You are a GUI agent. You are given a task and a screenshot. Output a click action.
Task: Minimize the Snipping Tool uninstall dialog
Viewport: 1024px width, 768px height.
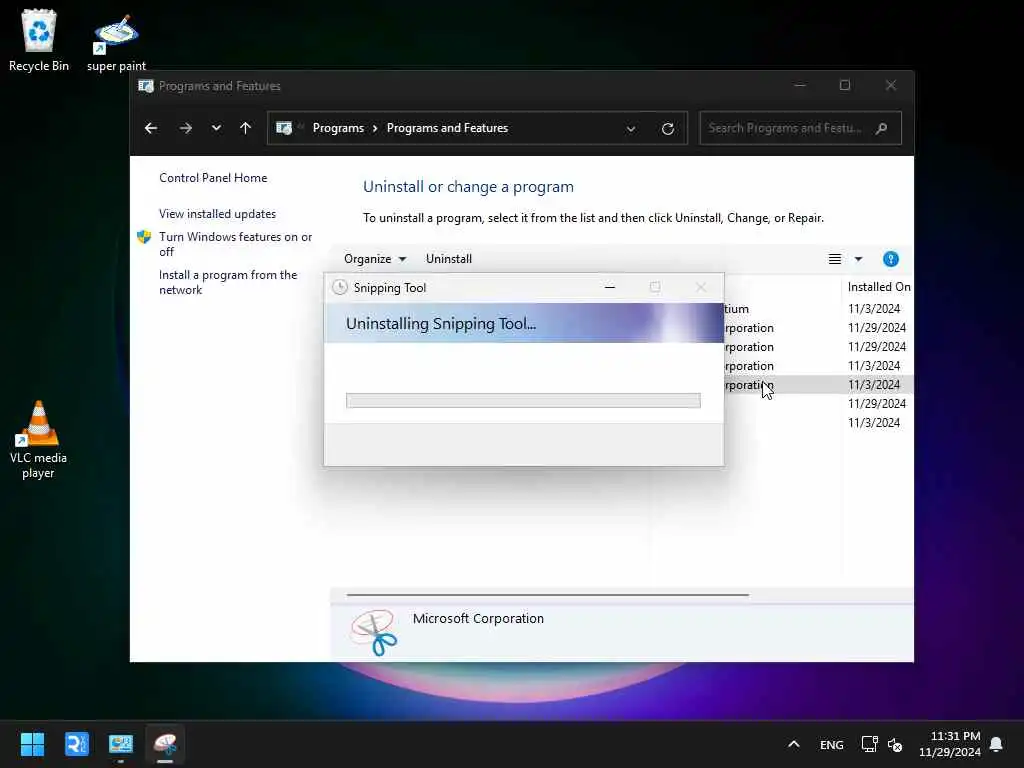[610, 287]
